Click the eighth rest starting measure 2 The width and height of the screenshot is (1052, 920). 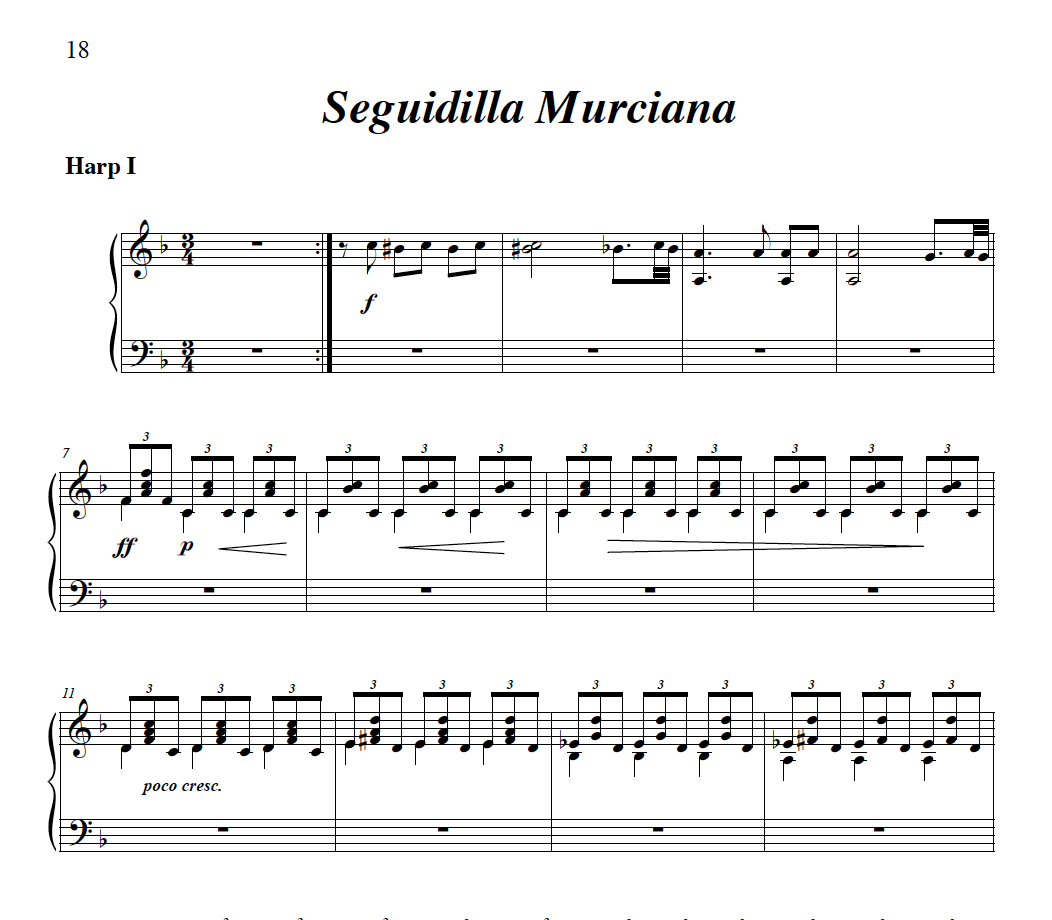[344, 250]
